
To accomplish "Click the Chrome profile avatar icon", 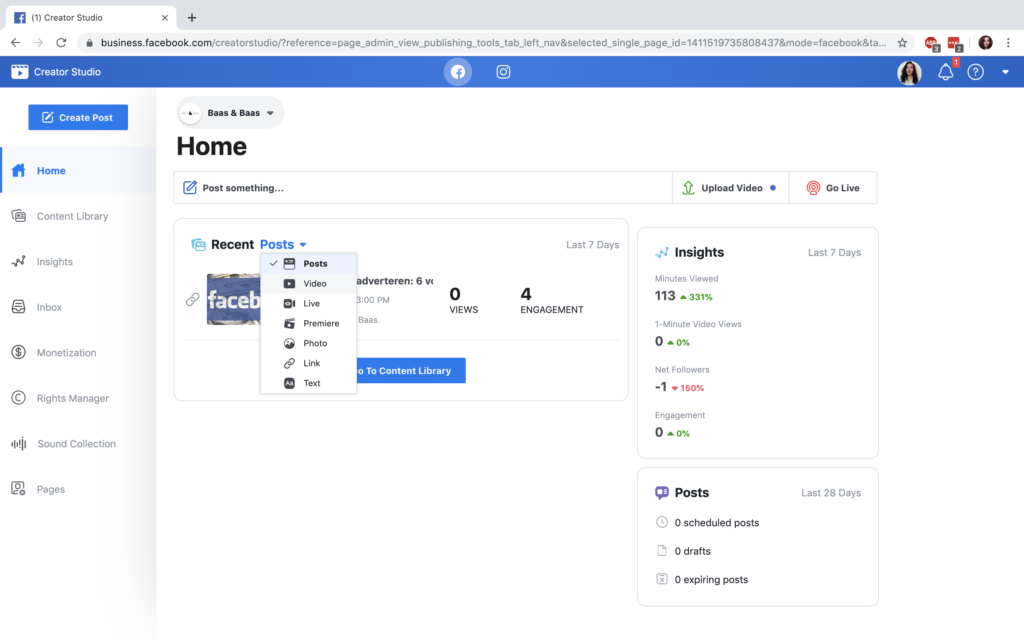I will pyautogui.click(x=985, y=42).
